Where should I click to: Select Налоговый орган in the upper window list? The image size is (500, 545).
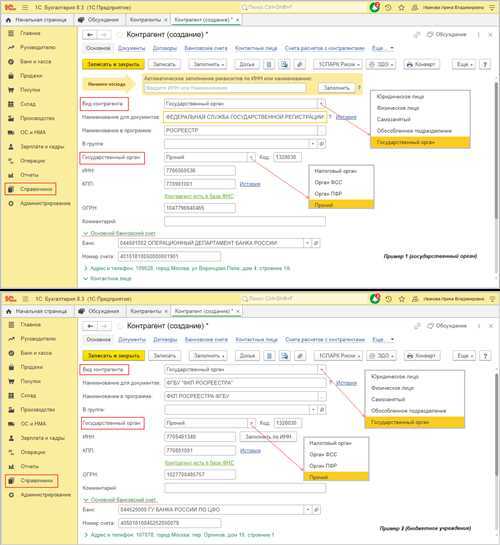point(341,171)
